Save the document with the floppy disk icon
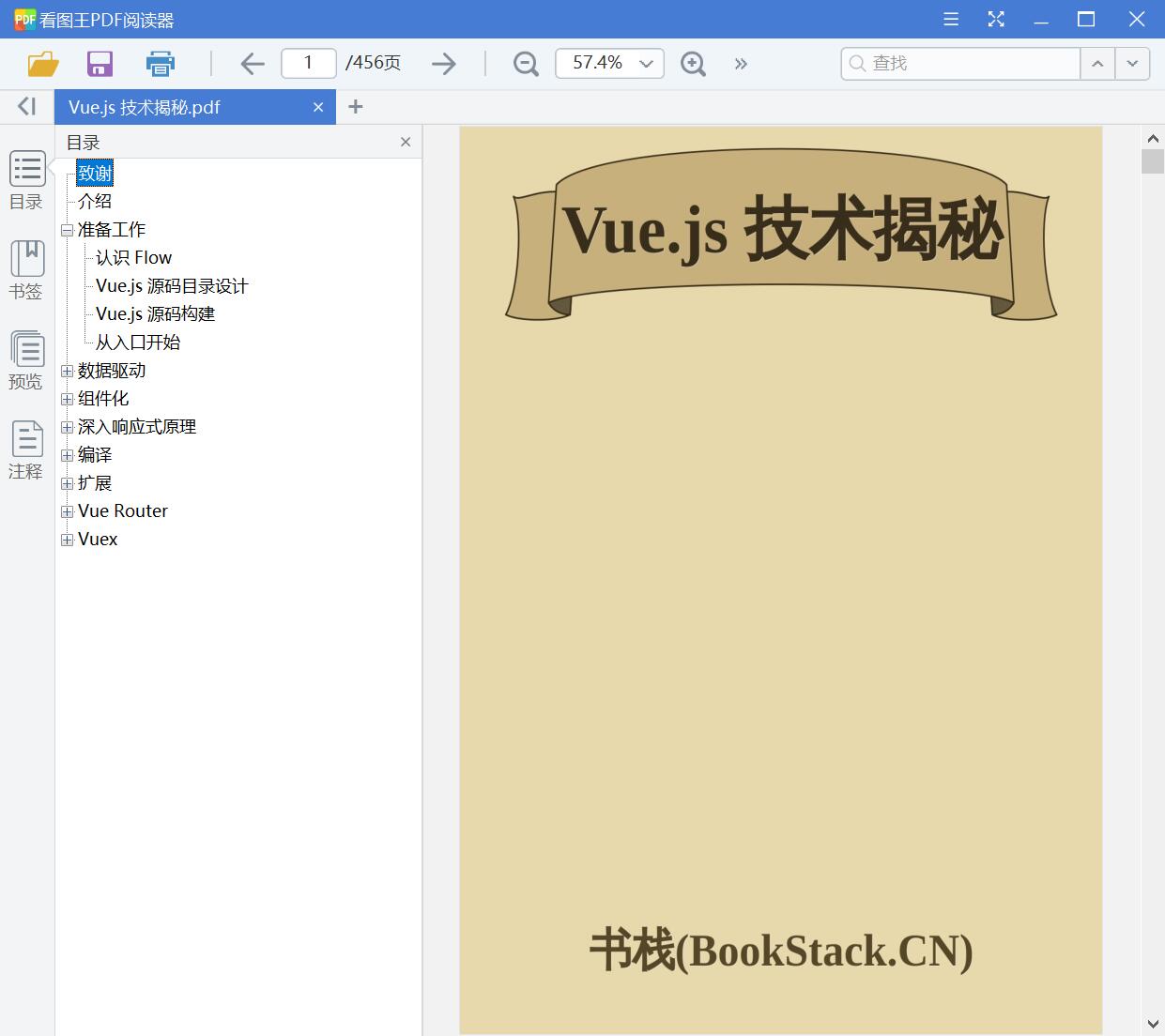Viewport: 1165px width, 1036px height. tap(100, 64)
